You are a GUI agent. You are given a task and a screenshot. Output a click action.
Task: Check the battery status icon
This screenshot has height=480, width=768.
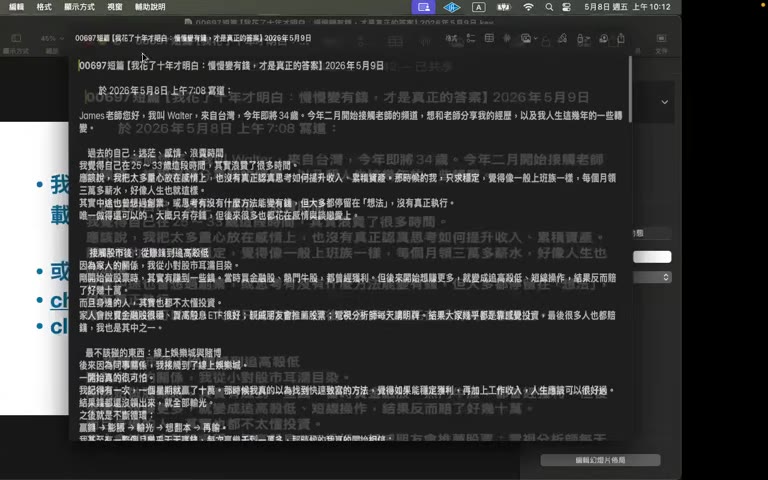coord(504,7)
